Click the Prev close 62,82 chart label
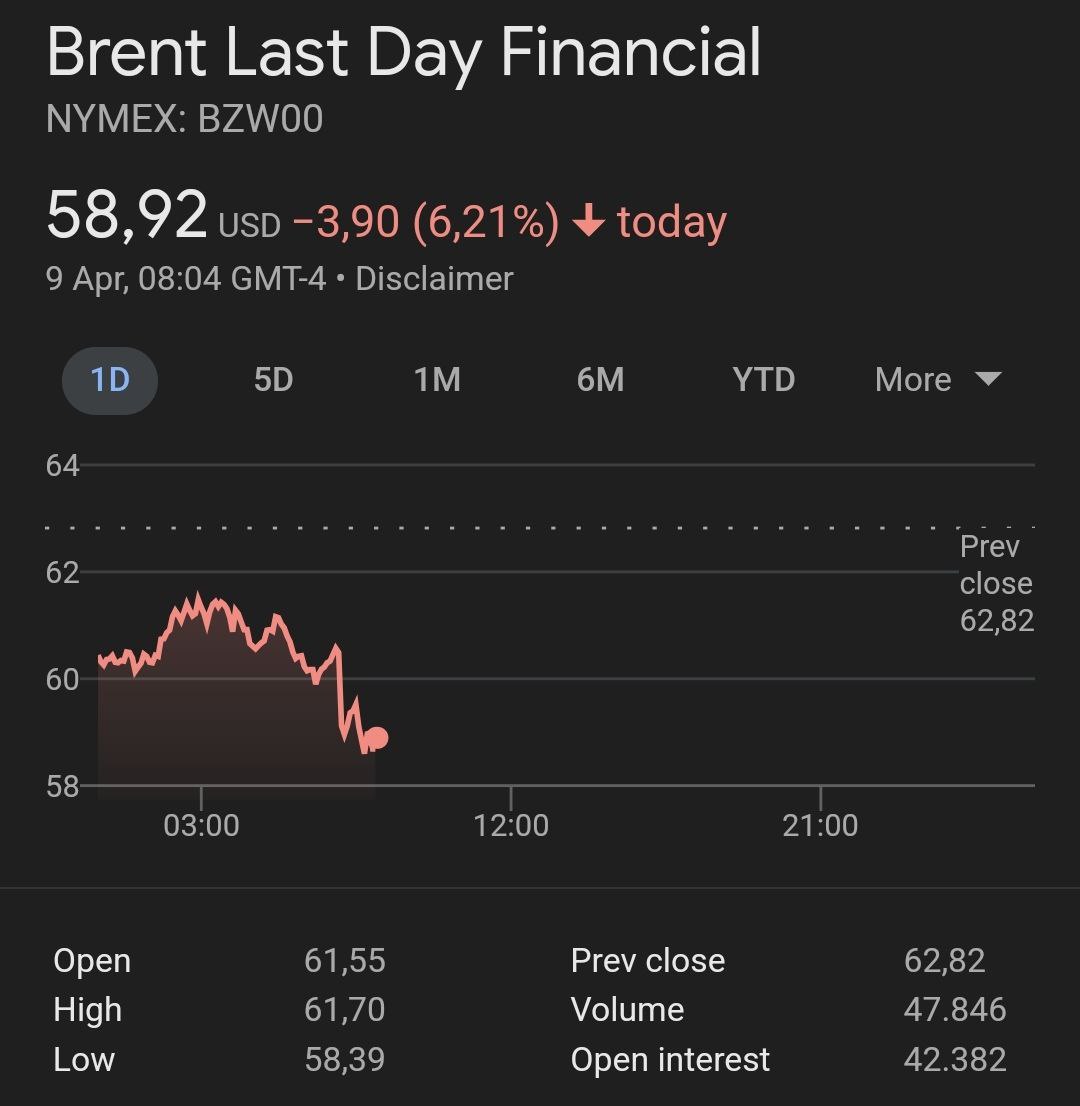Screen dimensions: 1080x1106 tap(996, 584)
